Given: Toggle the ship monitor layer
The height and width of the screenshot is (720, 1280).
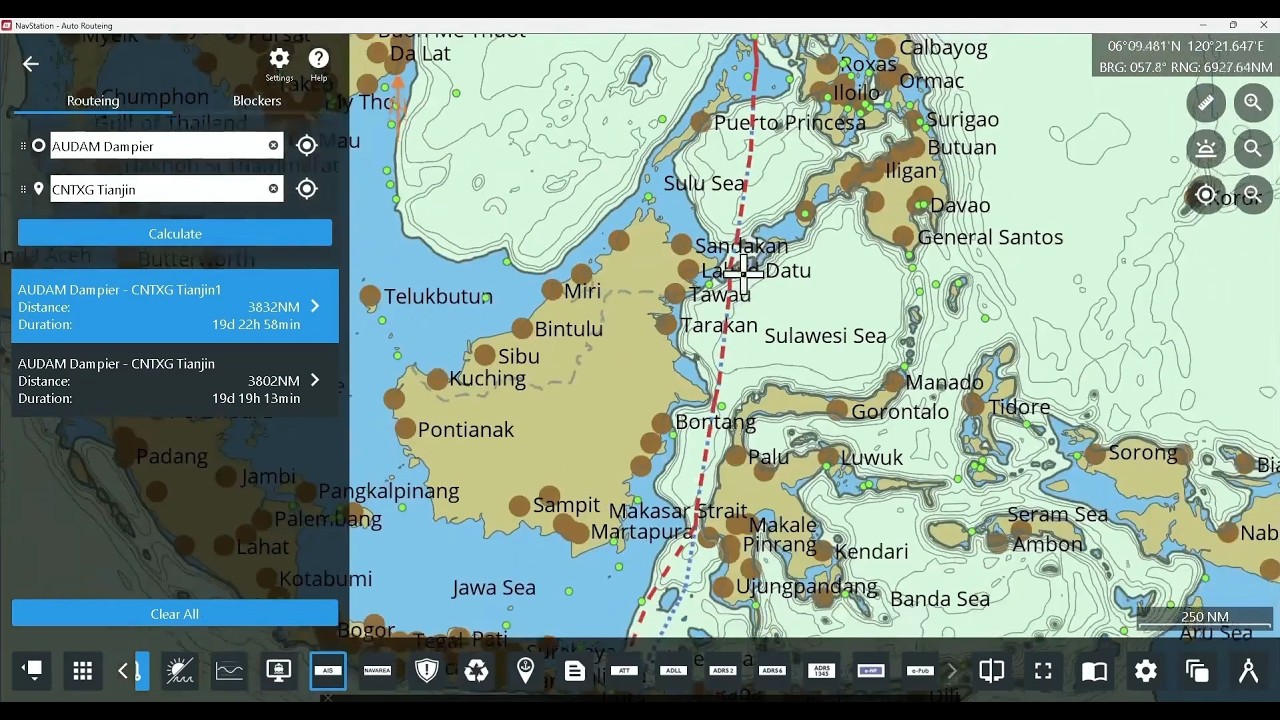Looking at the screenshot, I should 279,671.
